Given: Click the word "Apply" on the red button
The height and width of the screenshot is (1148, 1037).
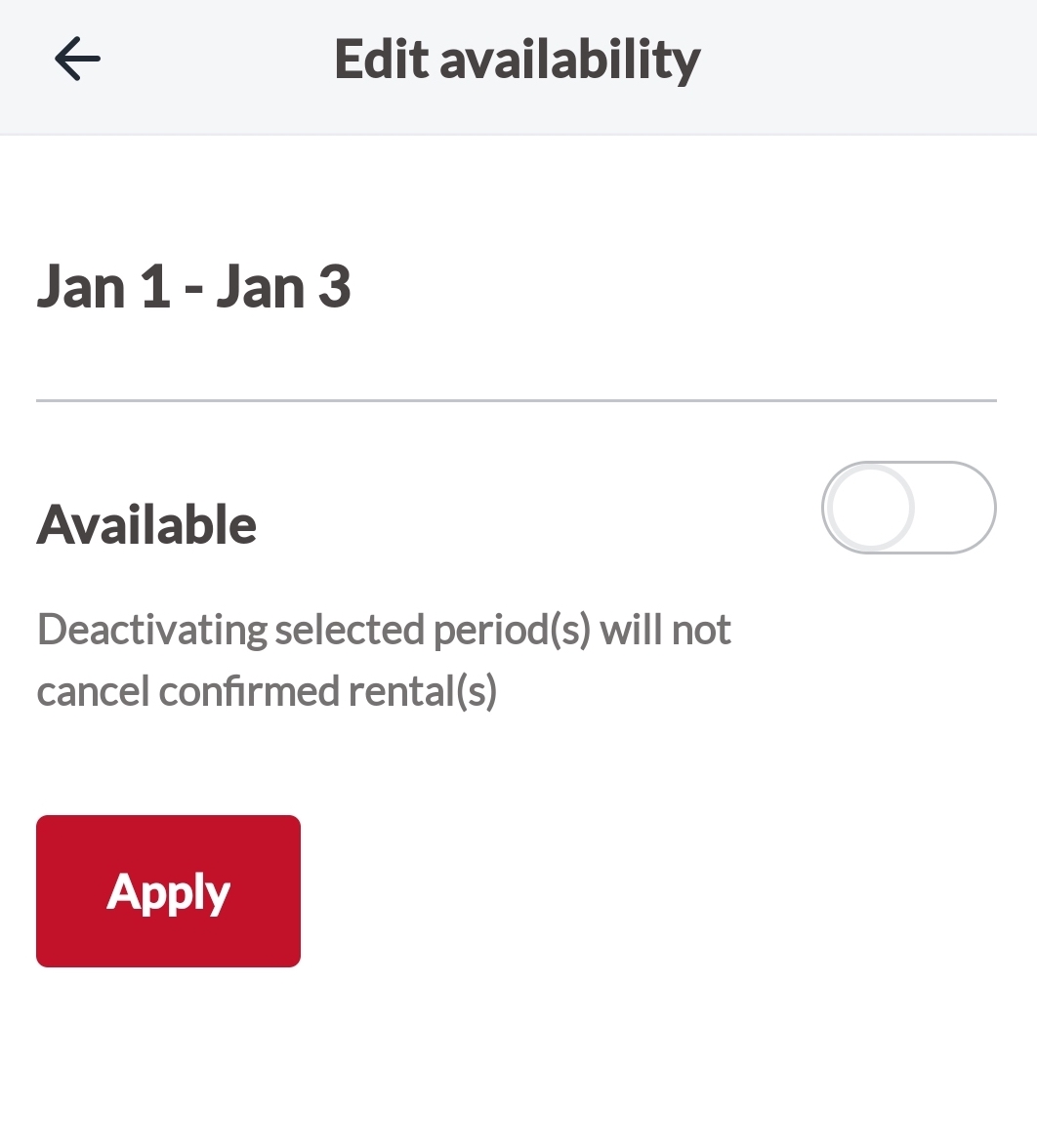Looking at the screenshot, I should click(168, 891).
